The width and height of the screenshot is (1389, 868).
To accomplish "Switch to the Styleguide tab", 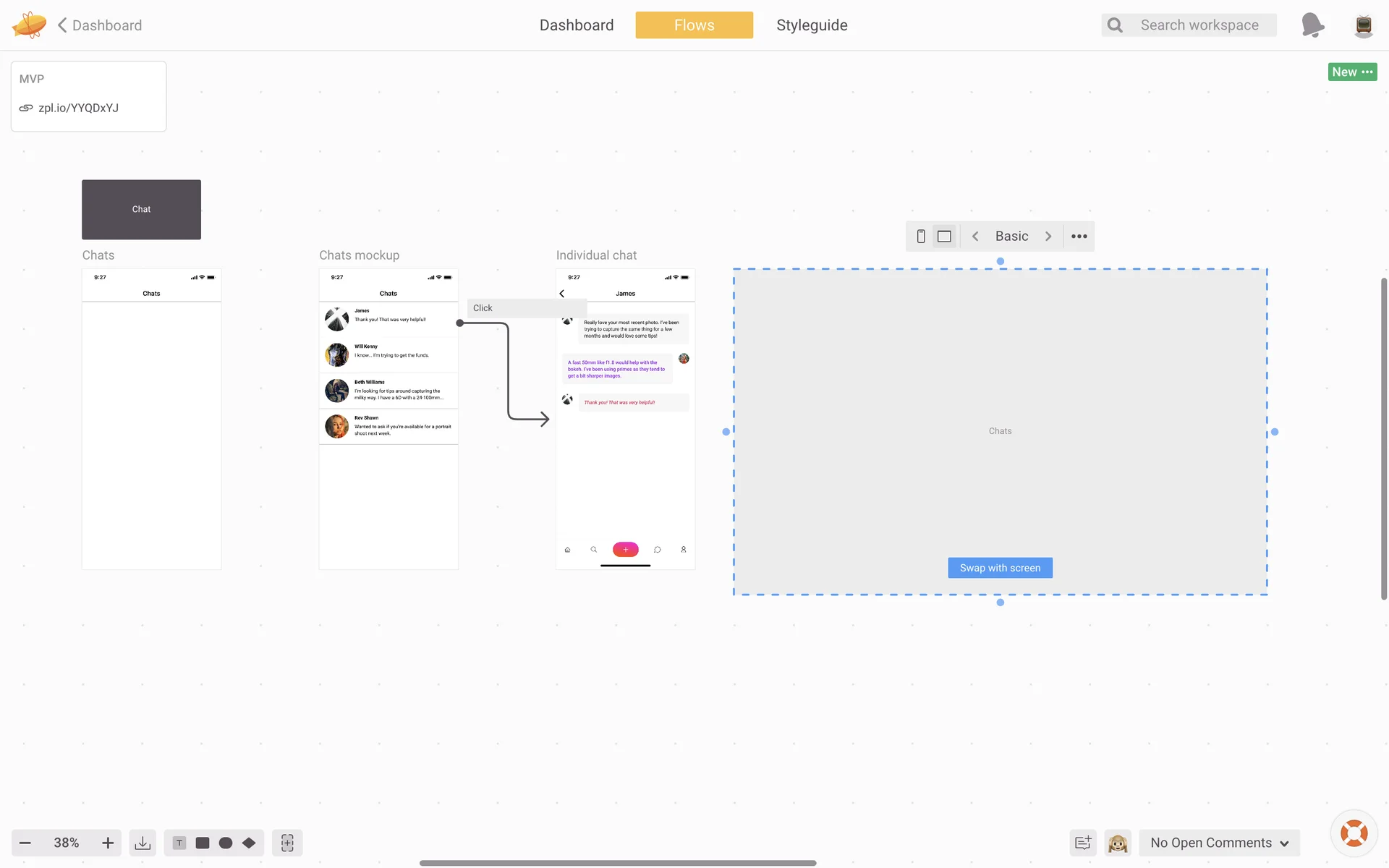I will 812,25.
